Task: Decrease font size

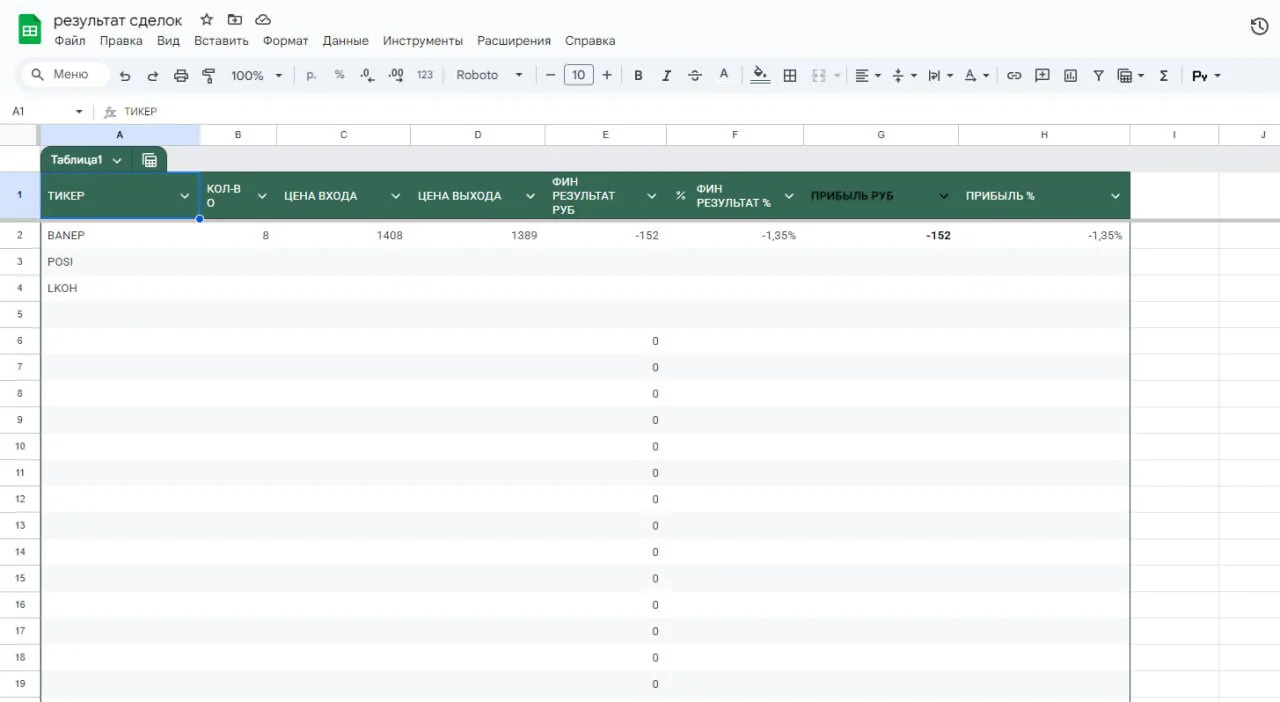Action: pos(550,75)
